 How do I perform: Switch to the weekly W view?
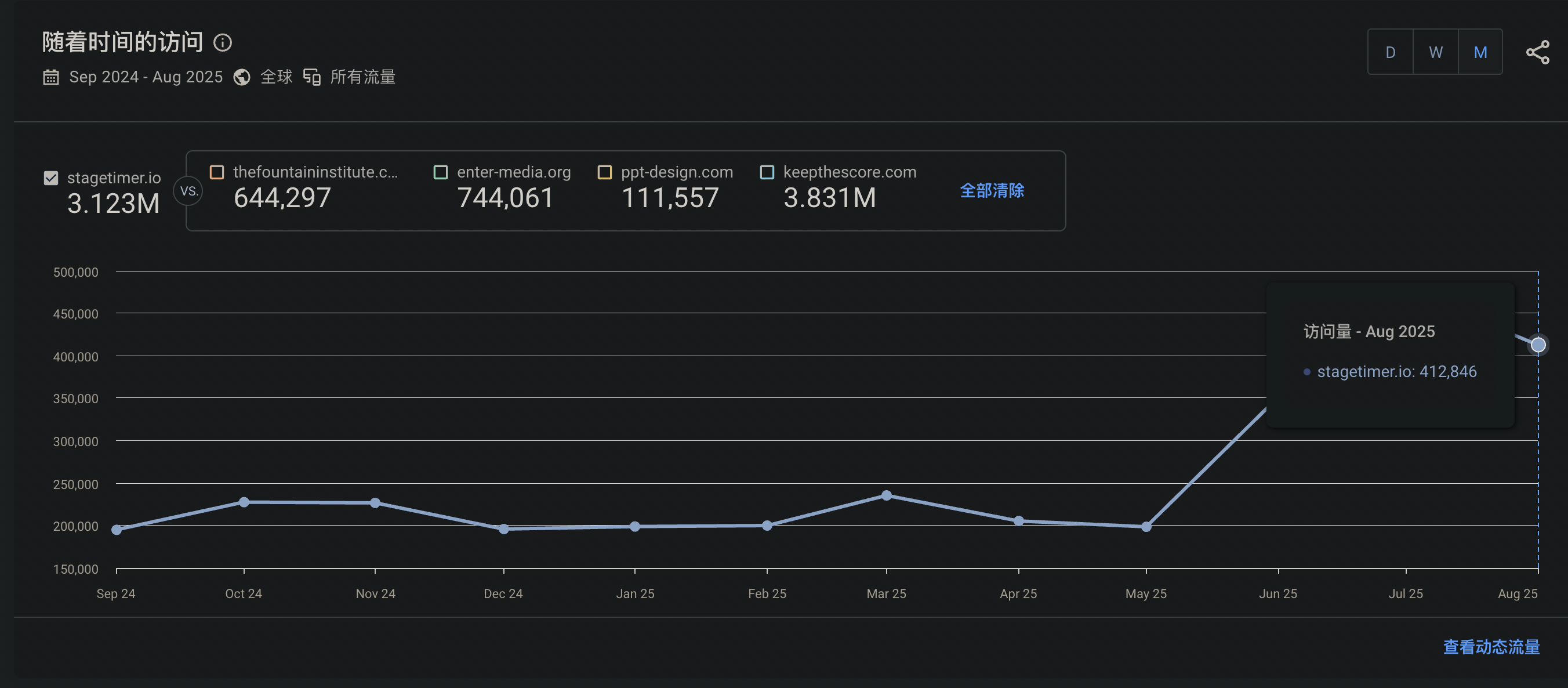pyautogui.click(x=1435, y=52)
